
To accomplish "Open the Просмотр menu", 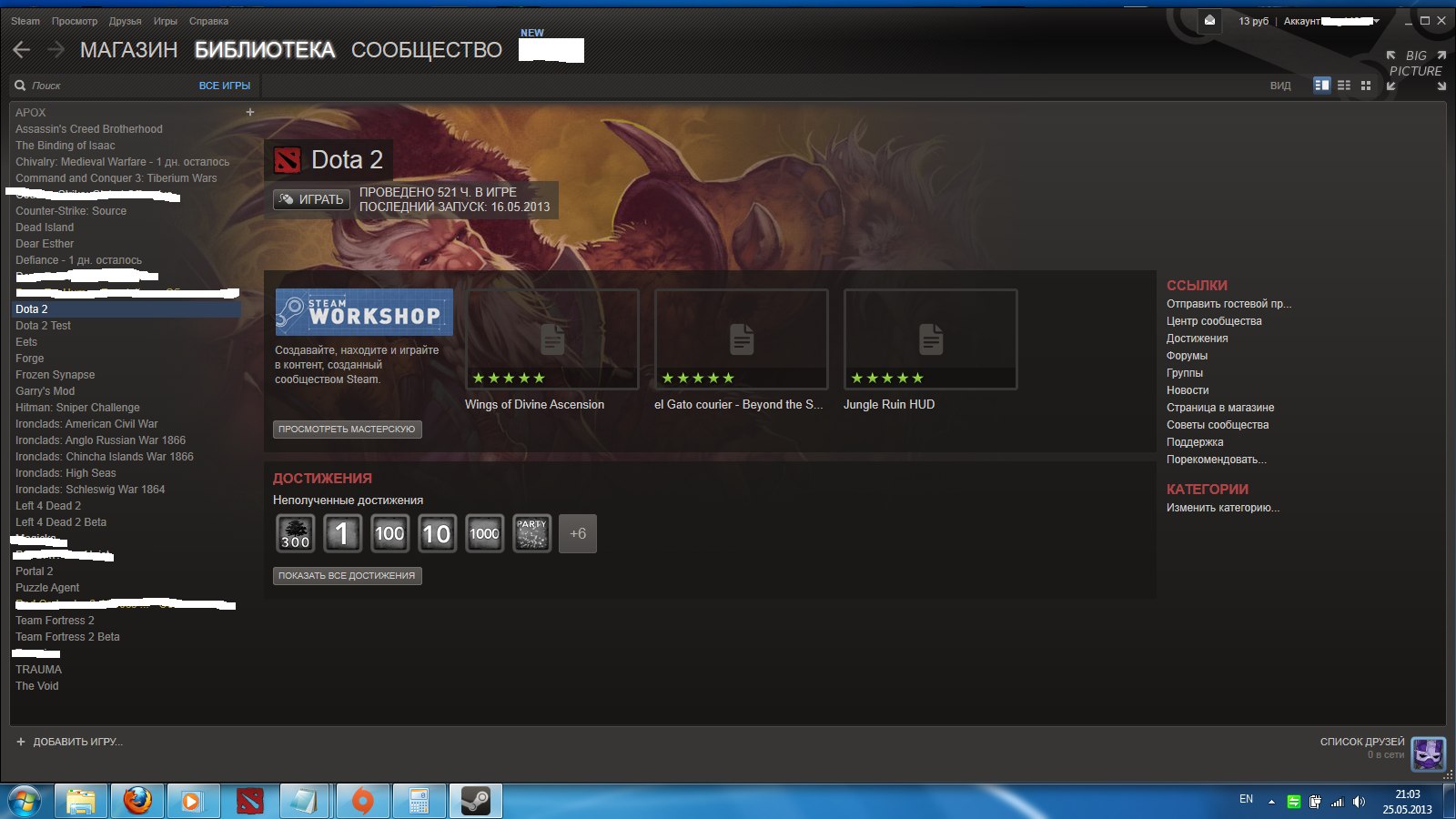I will click(75, 21).
